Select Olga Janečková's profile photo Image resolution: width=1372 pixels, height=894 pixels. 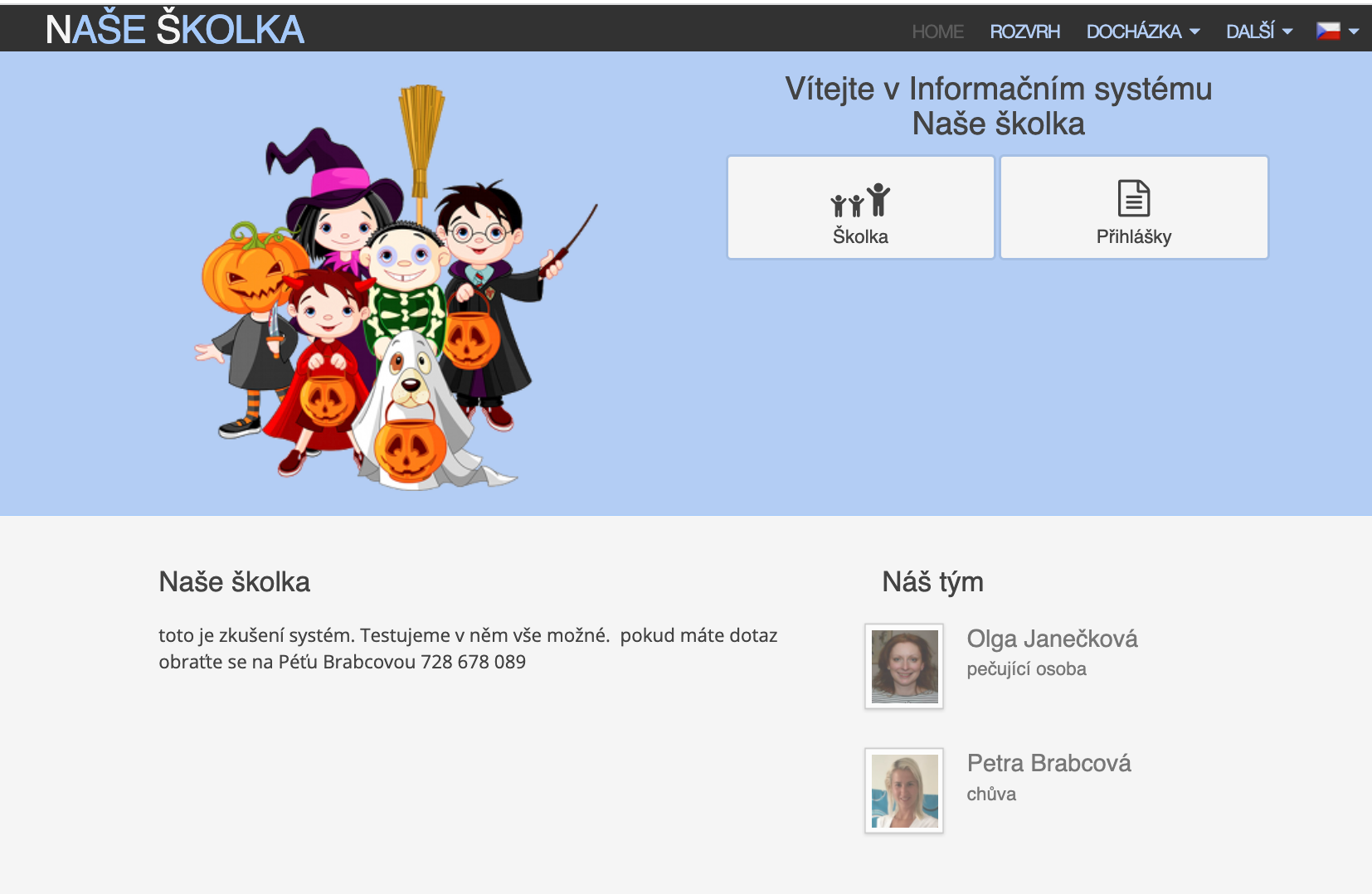(904, 666)
